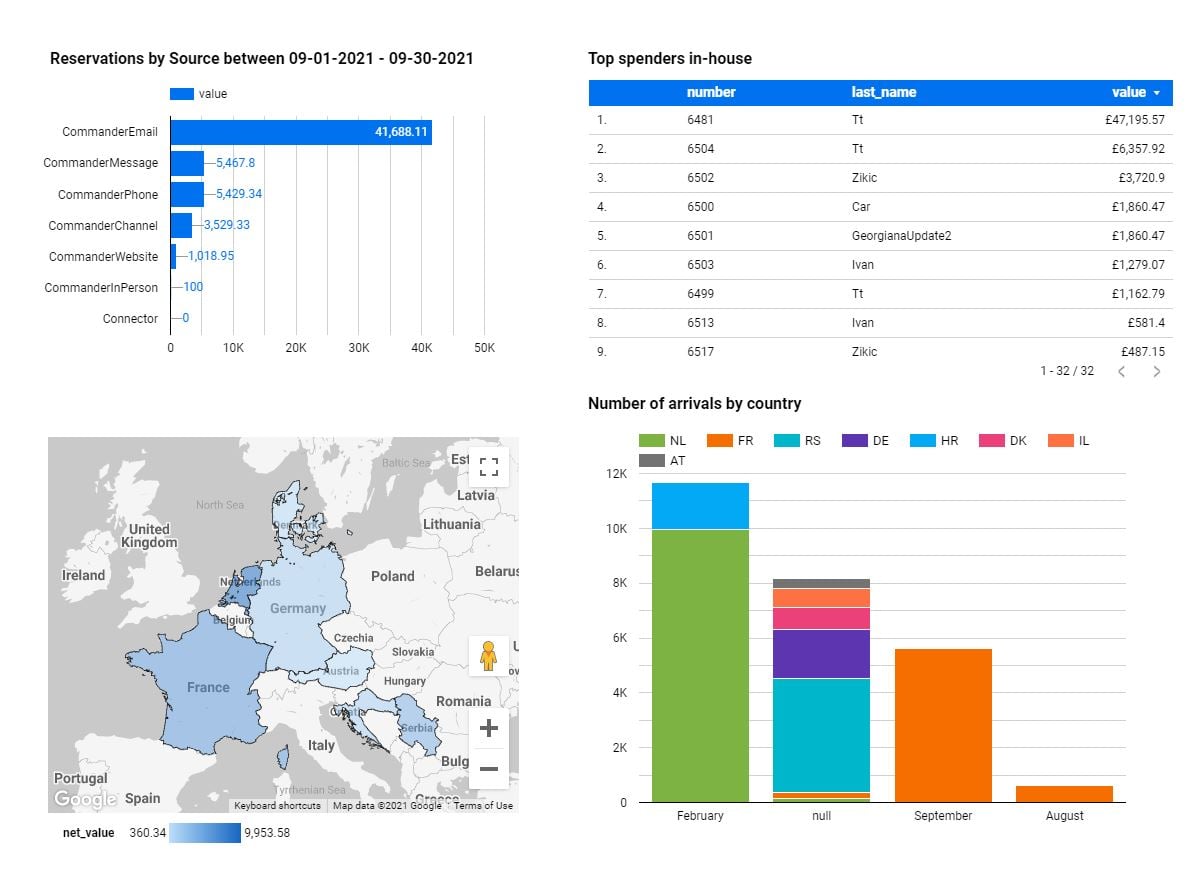Click the last_name column header
The width and height of the screenshot is (1192, 894).
pos(883,92)
